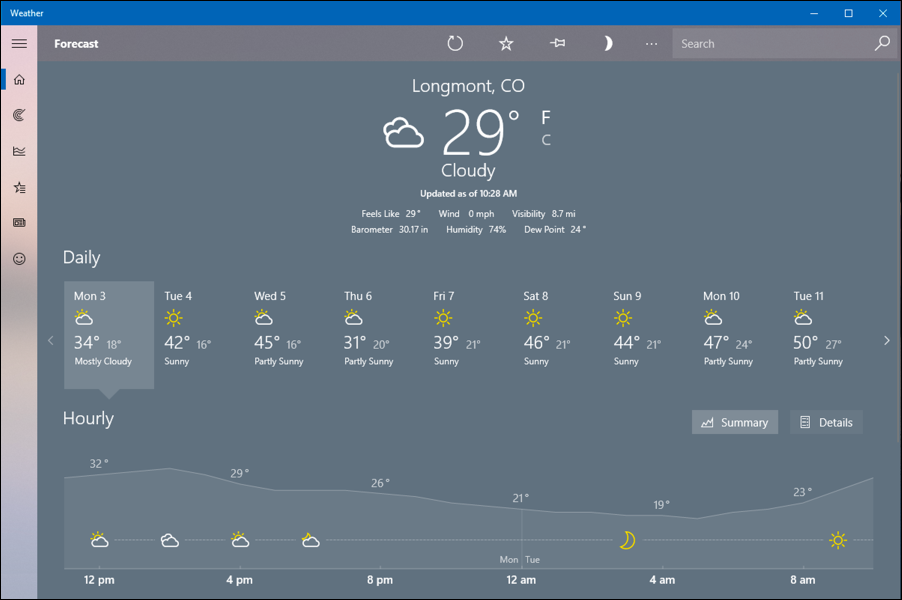Viewport: 902px width, 600px height.
Task: Send Feedback via the smiley icon
Action: (x=18, y=258)
